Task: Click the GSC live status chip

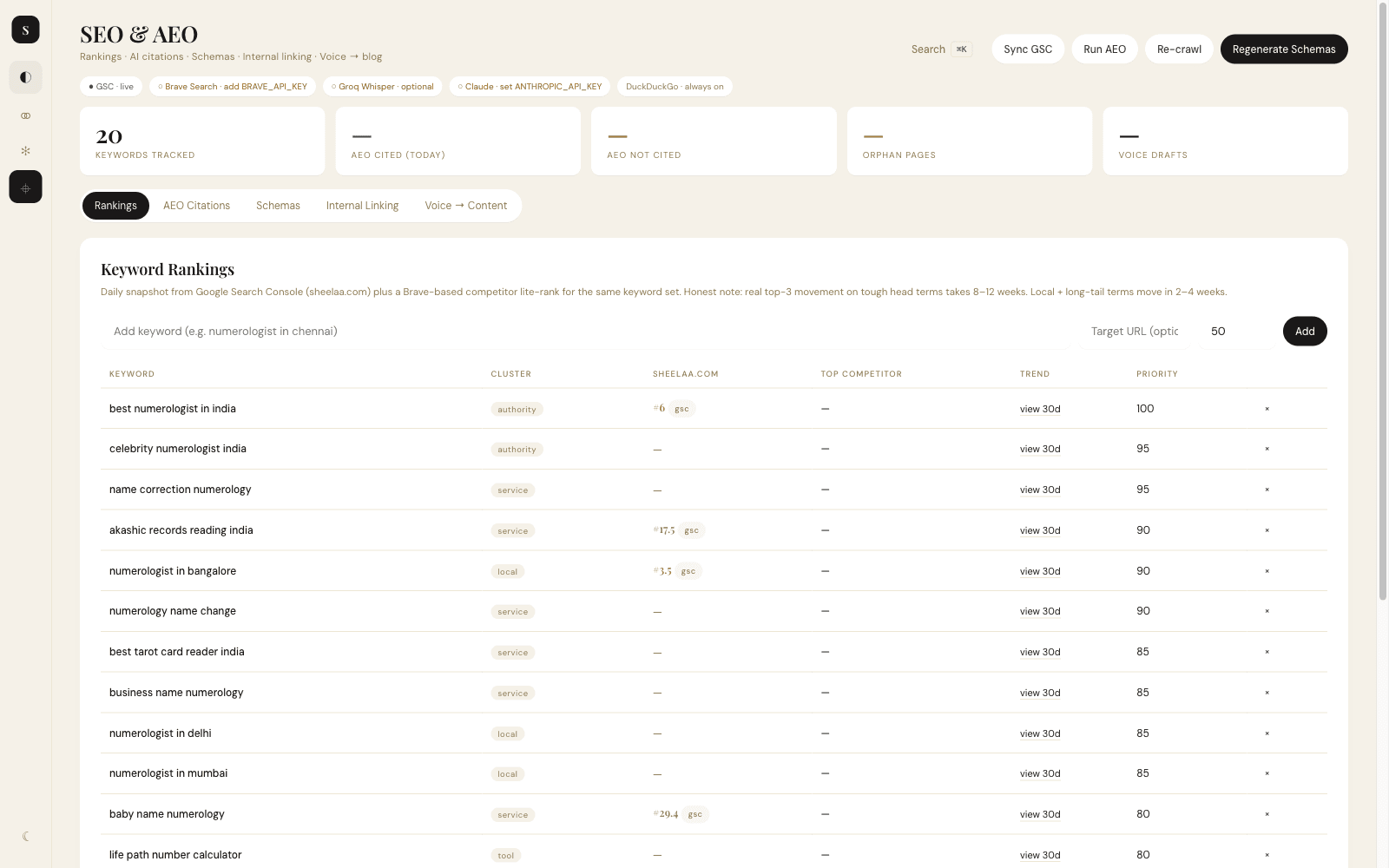Action: 111,87
